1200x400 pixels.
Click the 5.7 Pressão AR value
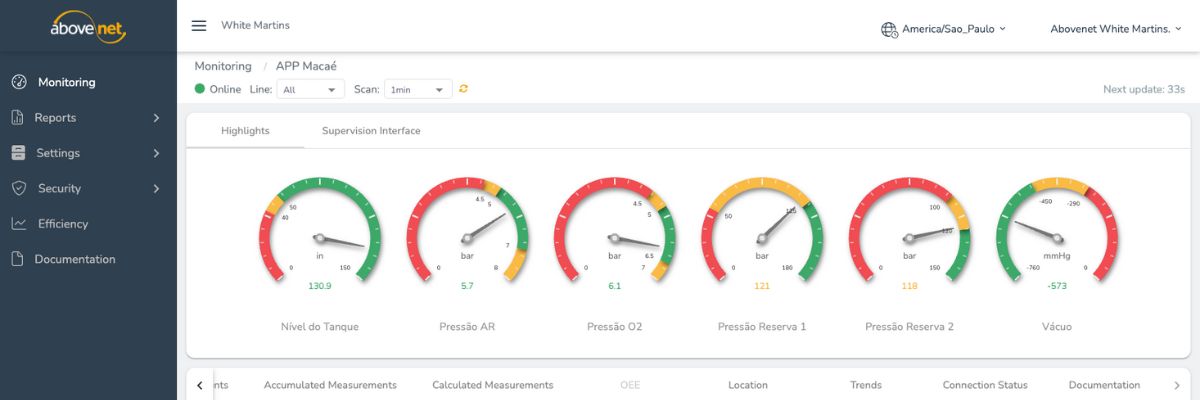point(467,286)
